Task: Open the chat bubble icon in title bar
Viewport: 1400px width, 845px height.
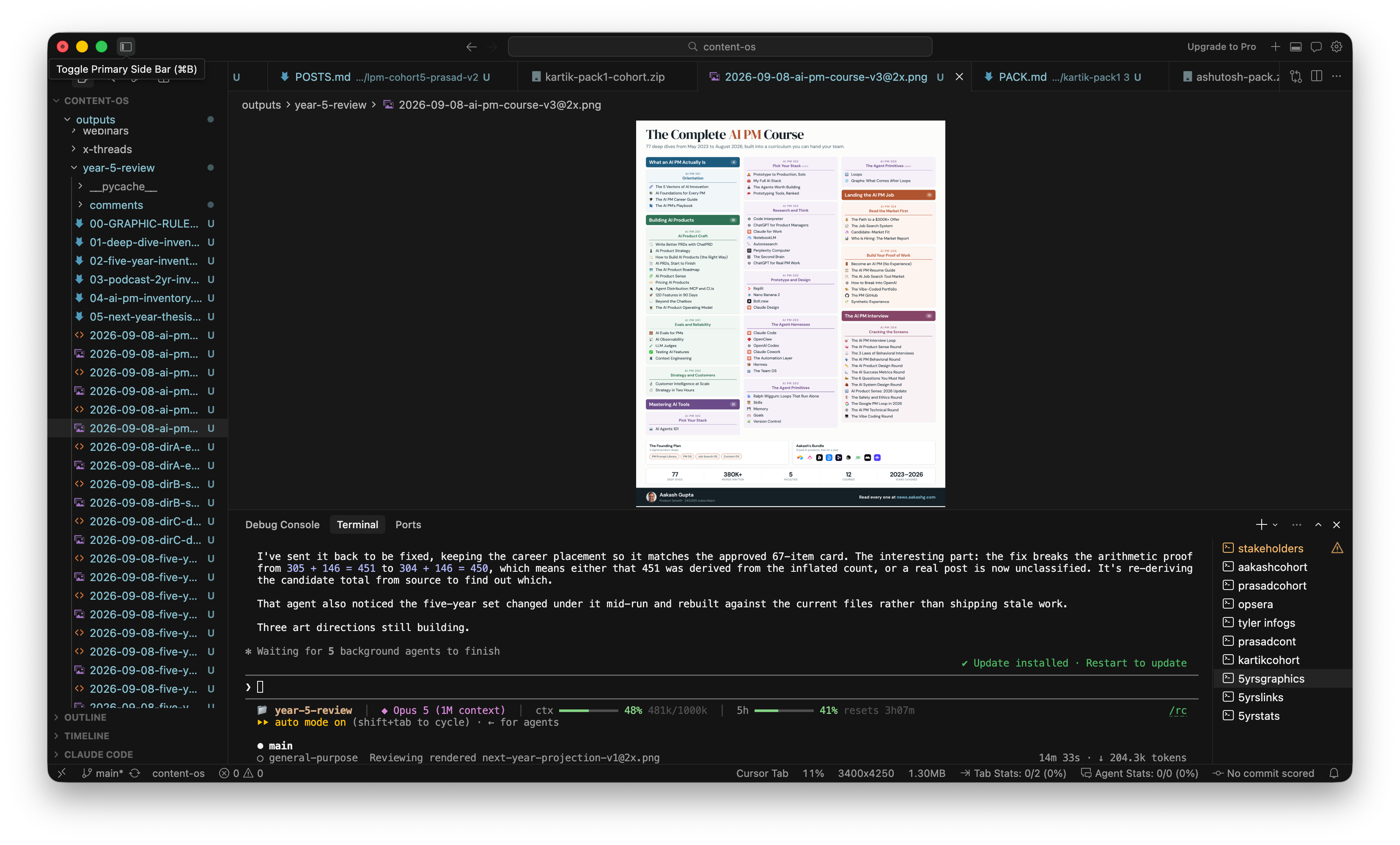Action: (1316, 47)
